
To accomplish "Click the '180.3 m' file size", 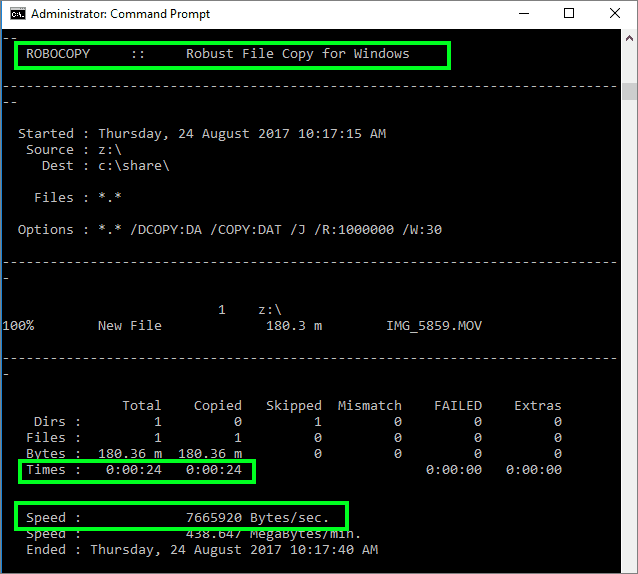I will point(294,326).
